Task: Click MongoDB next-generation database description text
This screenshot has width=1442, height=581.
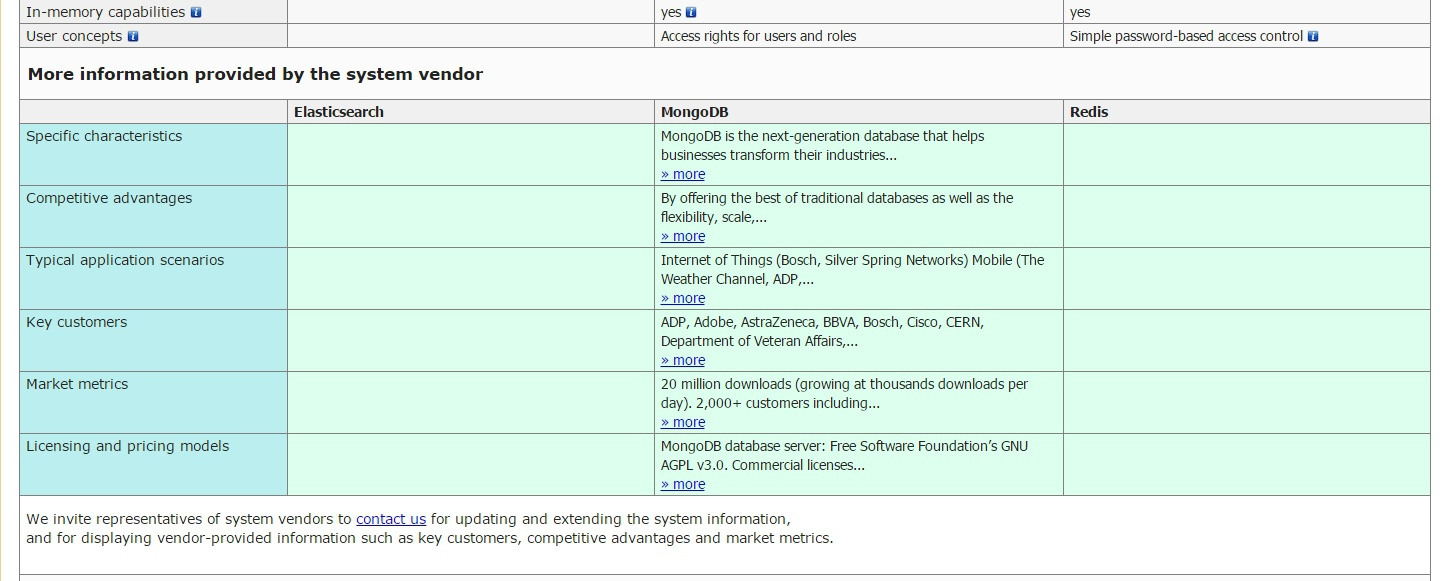Action: 823,146
